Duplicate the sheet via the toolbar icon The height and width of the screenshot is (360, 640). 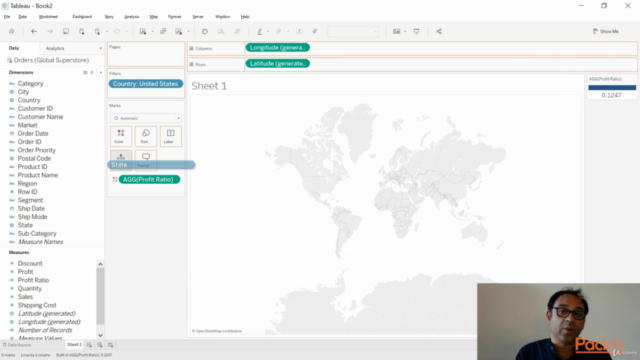tap(163, 31)
